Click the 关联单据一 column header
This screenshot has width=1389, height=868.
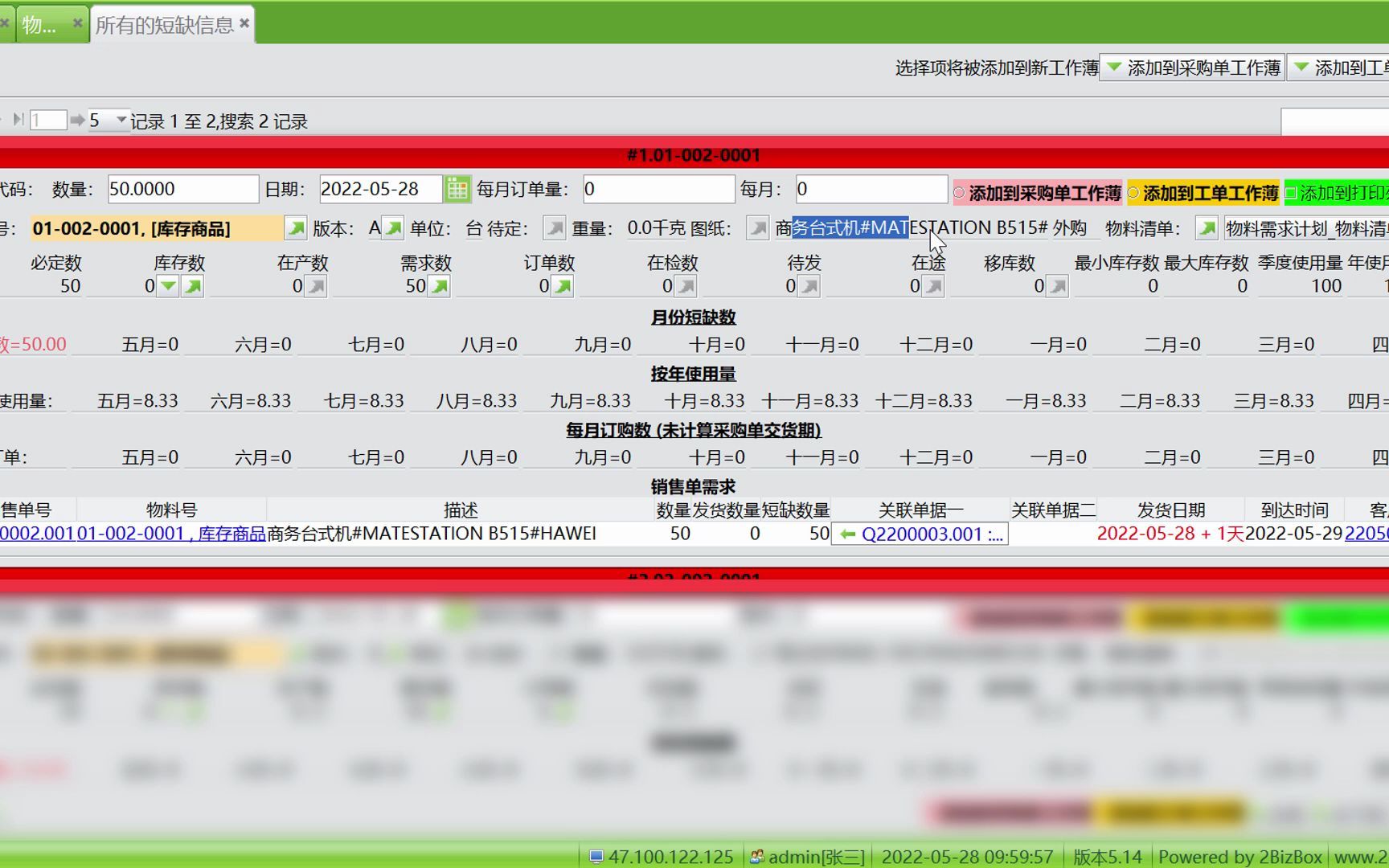[920, 510]
